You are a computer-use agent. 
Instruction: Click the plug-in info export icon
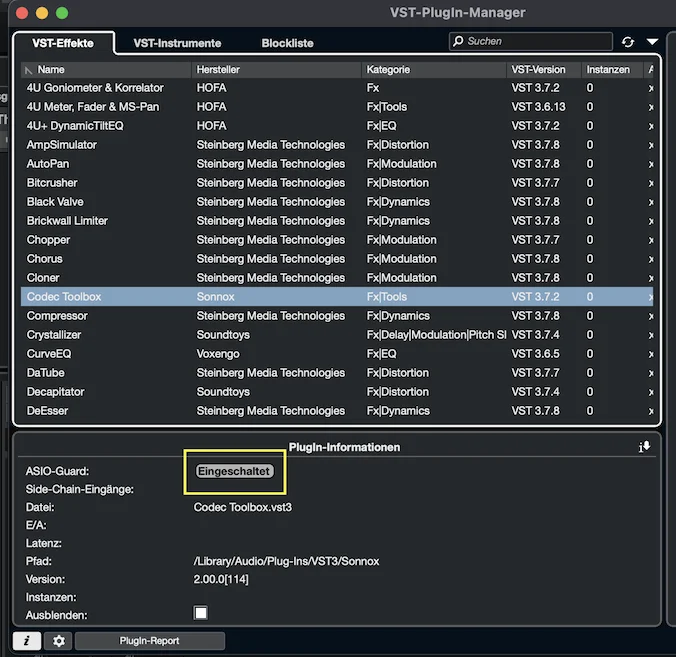click(645, 447)
